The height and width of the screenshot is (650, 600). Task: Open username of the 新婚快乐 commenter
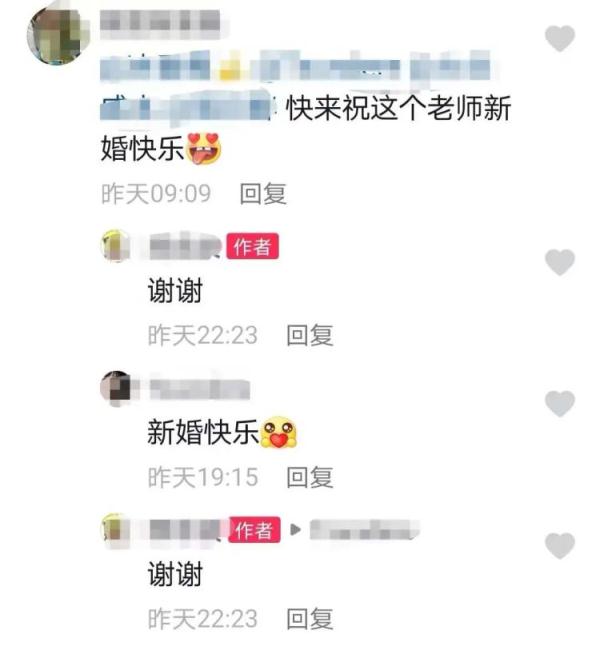199,389
